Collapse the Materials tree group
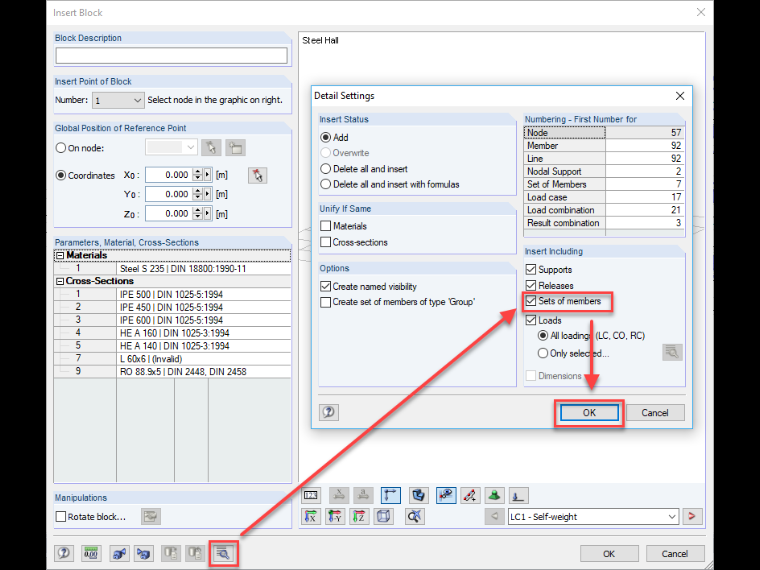The width and height of the screenshot is (760, 570). click(60, 255)
